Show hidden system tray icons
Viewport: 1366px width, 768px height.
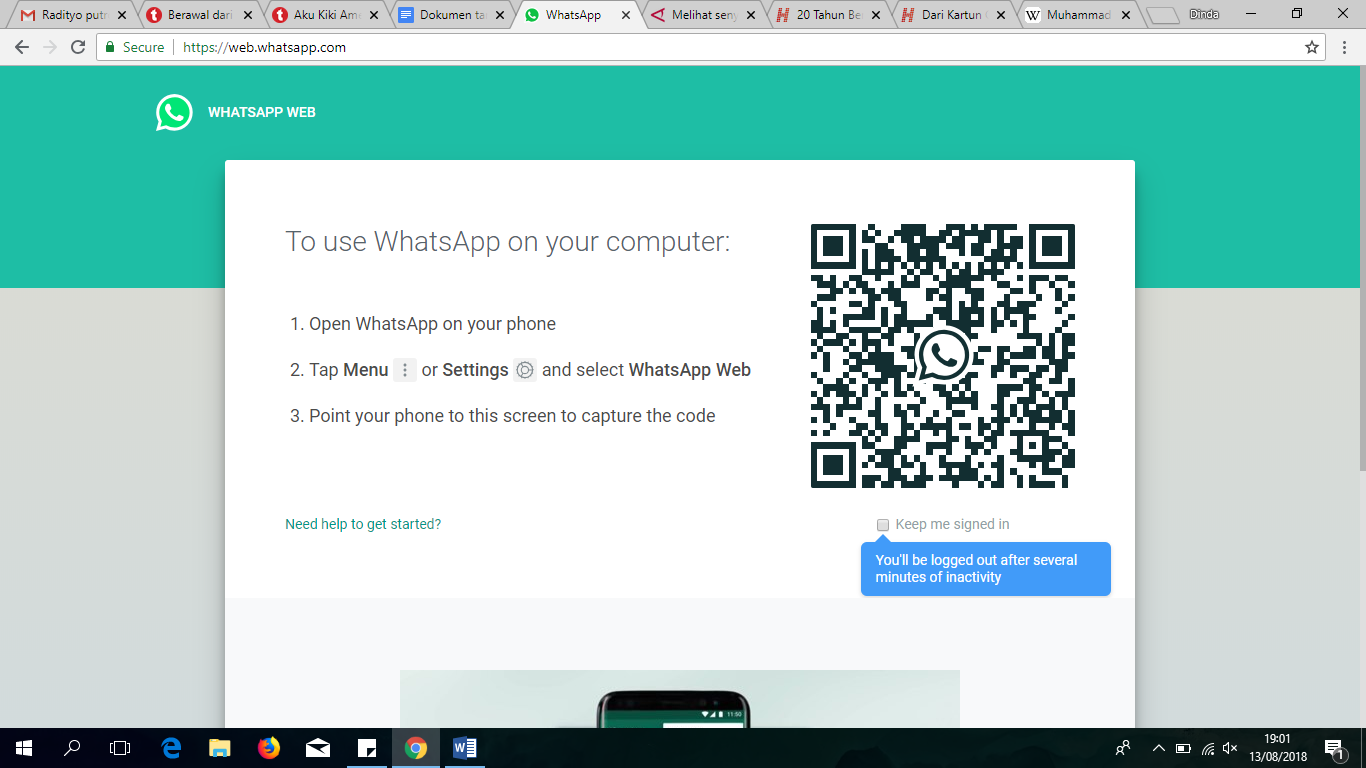click(x=1159, y=748)
